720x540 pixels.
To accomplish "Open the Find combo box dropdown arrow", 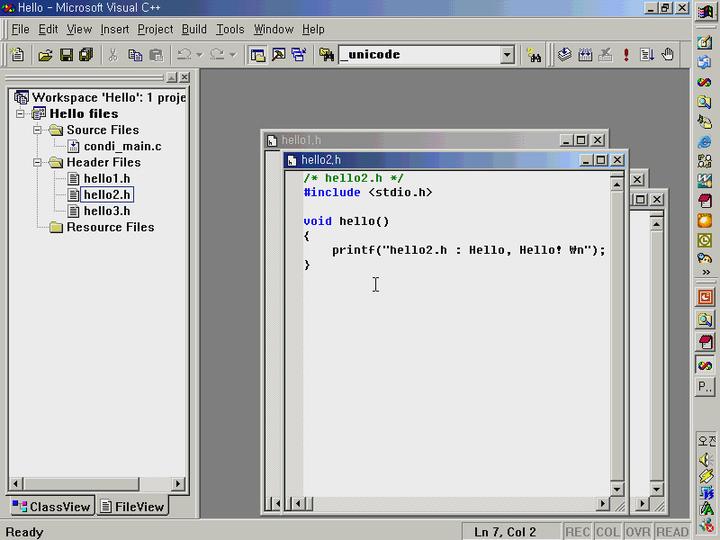I will [507, 55].
